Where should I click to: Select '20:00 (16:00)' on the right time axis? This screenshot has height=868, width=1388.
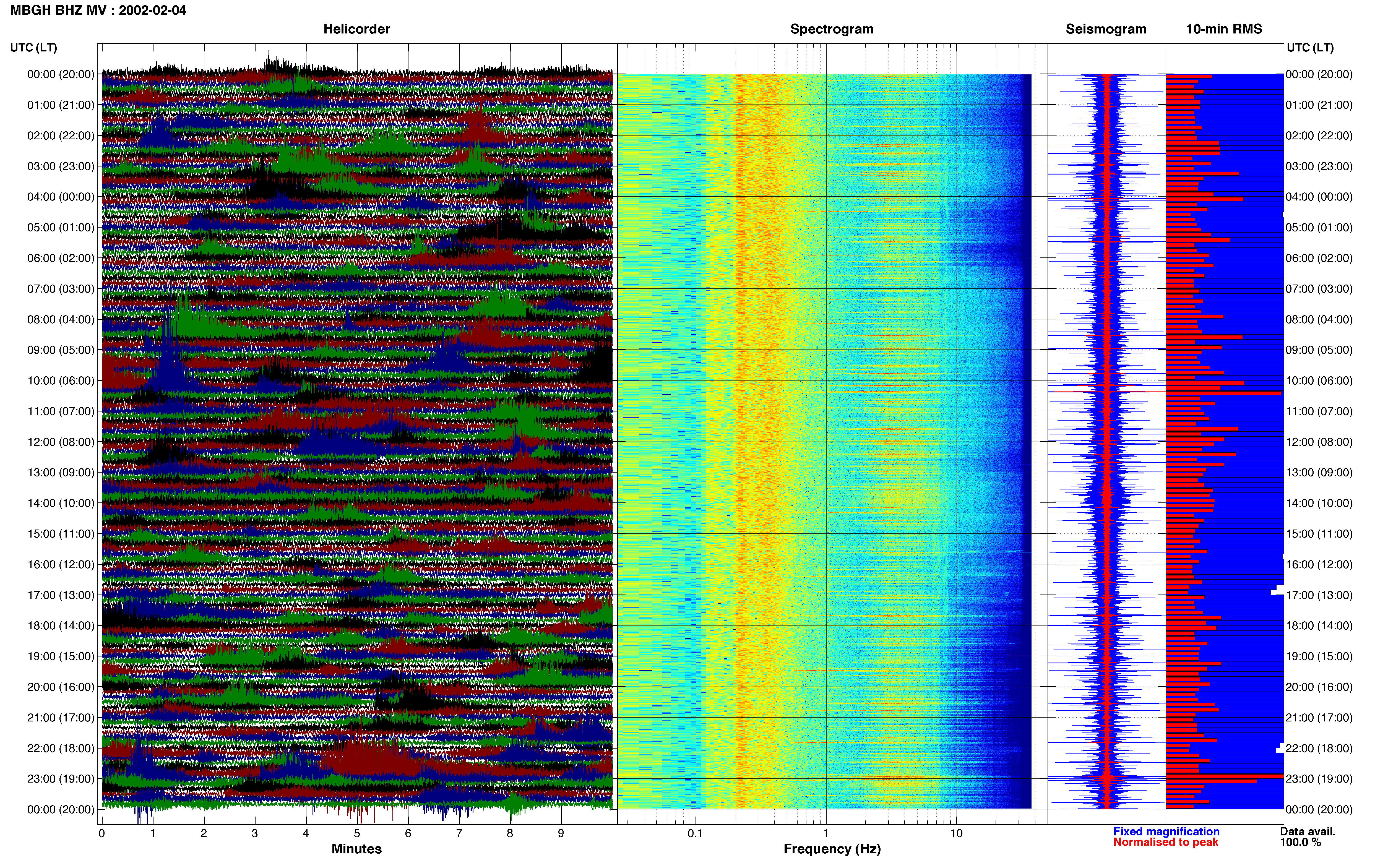tap(1319, 687)
